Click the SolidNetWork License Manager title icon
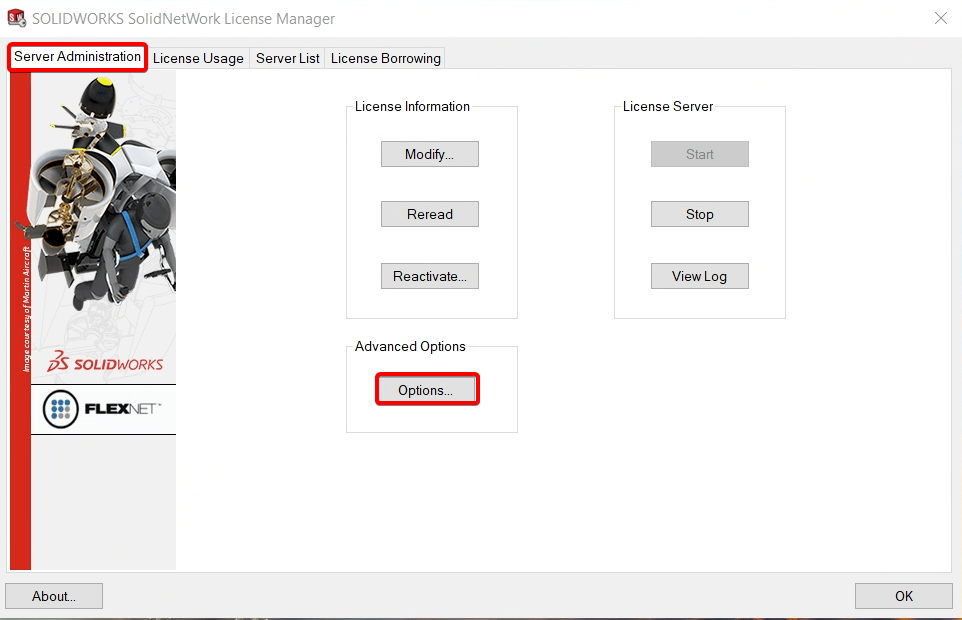Viewport: 962px width, 620px height. (x=17, y=18)
